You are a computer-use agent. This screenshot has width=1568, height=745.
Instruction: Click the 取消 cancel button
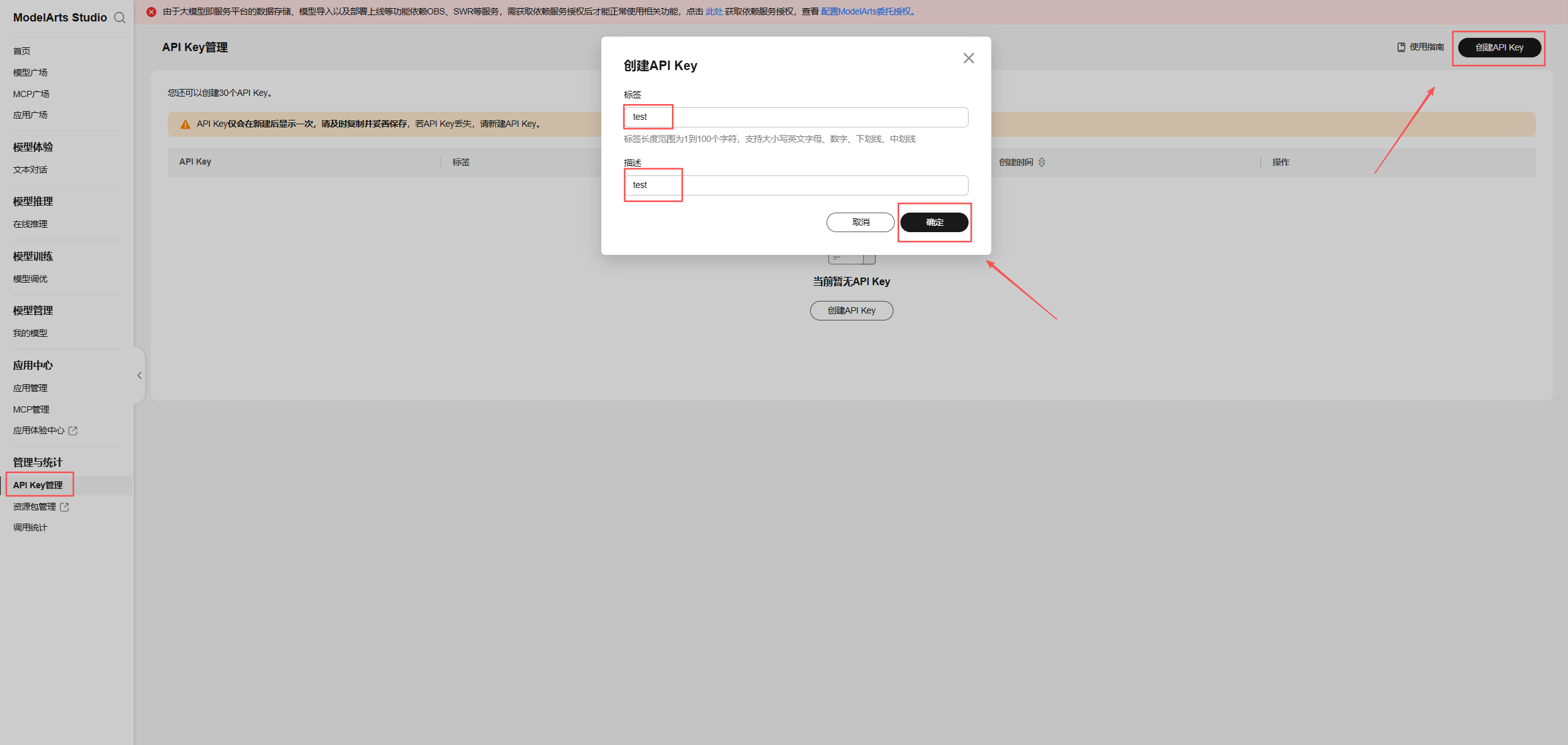(x=860, y=222)
